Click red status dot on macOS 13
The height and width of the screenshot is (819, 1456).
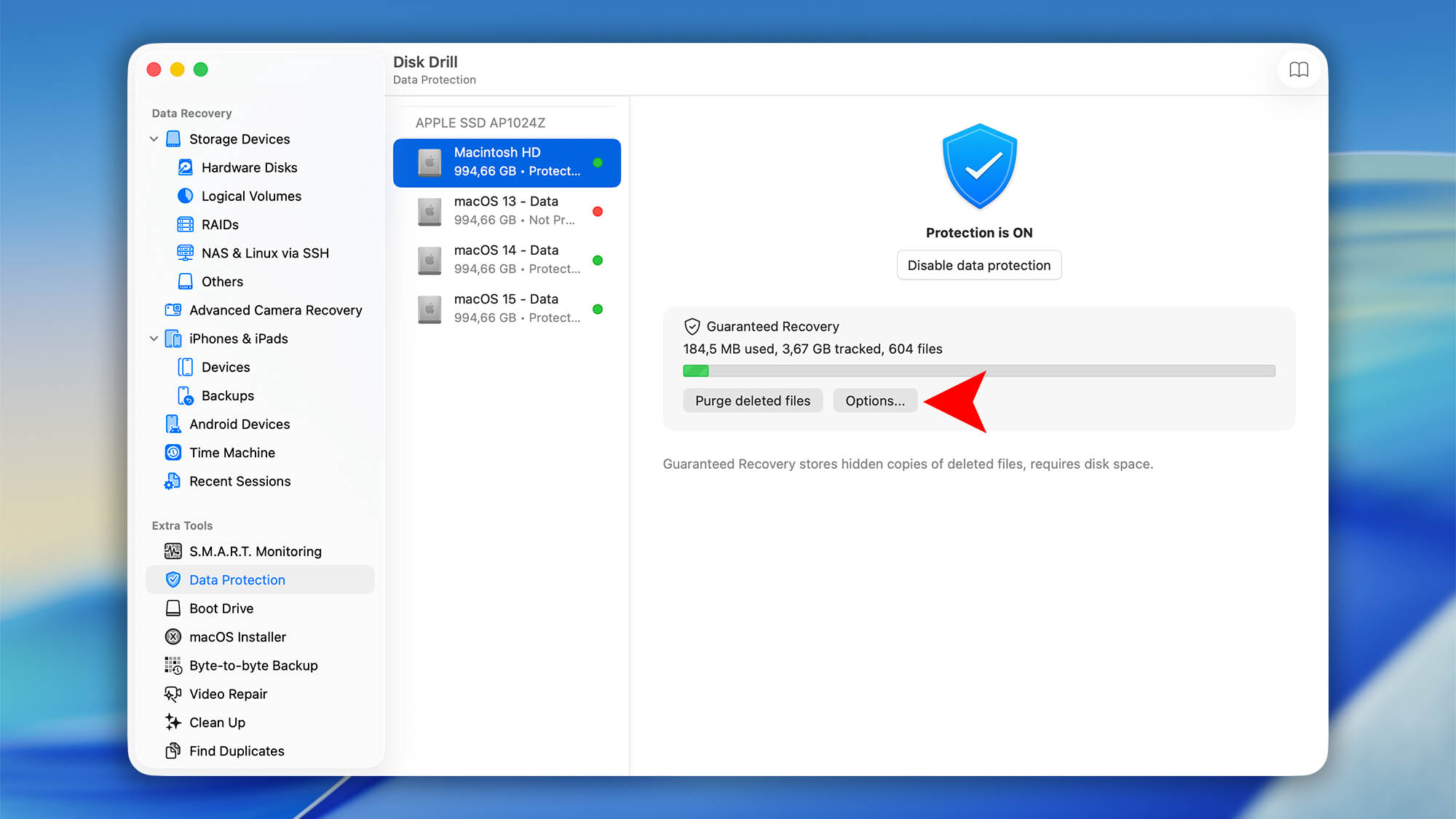point(598,211)
